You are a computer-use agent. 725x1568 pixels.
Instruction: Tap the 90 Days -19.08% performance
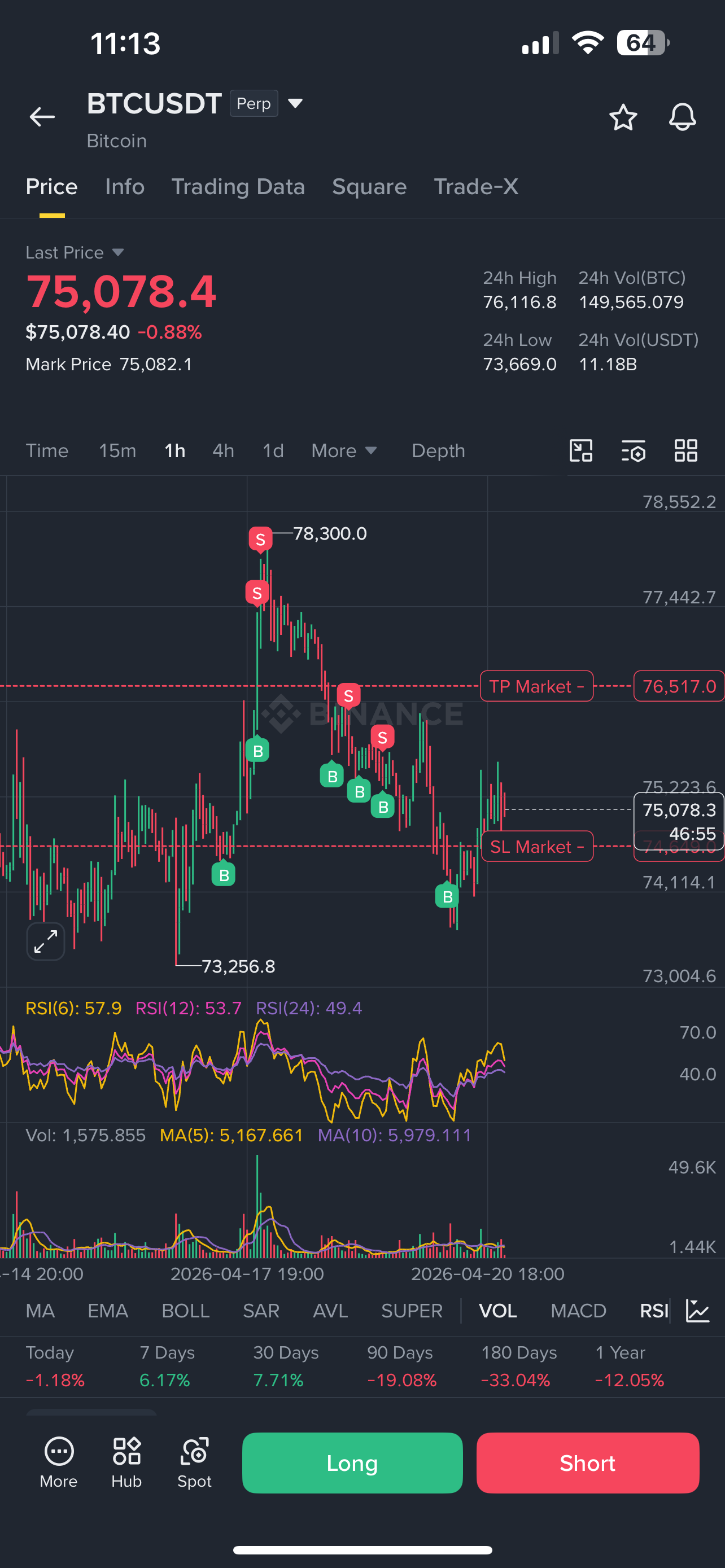click(402, 1366)
